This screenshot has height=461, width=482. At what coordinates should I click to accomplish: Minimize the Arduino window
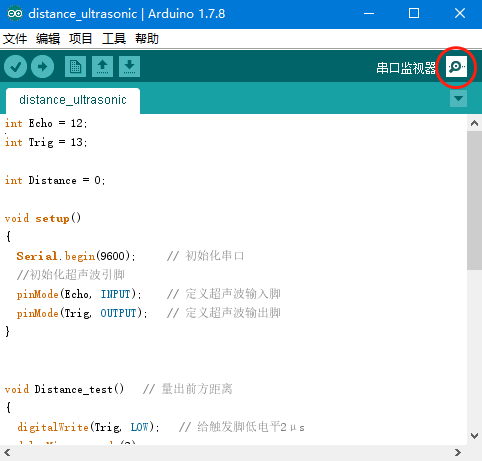click(x=369, y=14)
